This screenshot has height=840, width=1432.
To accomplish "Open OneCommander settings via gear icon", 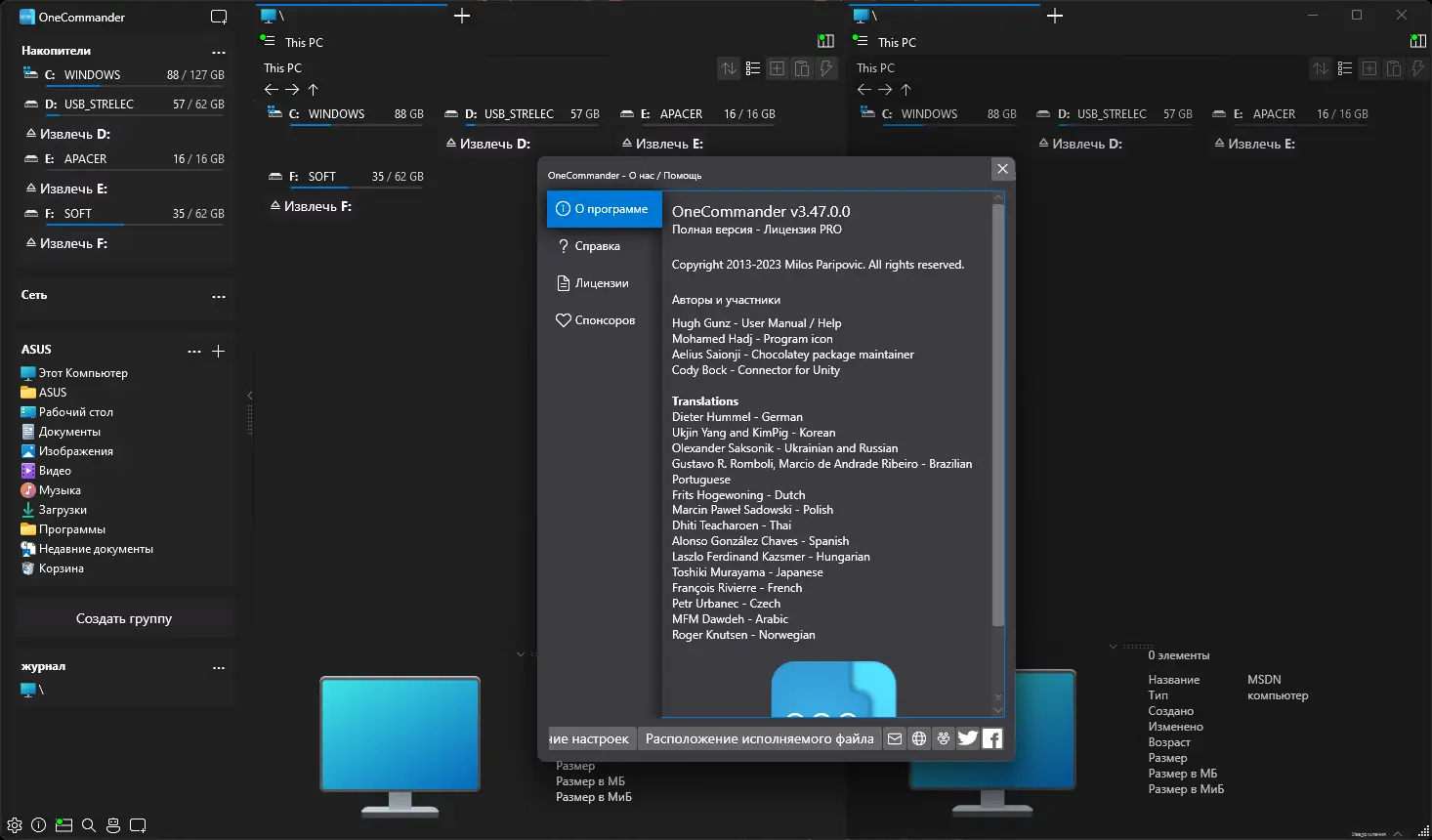I will [14, 824].
